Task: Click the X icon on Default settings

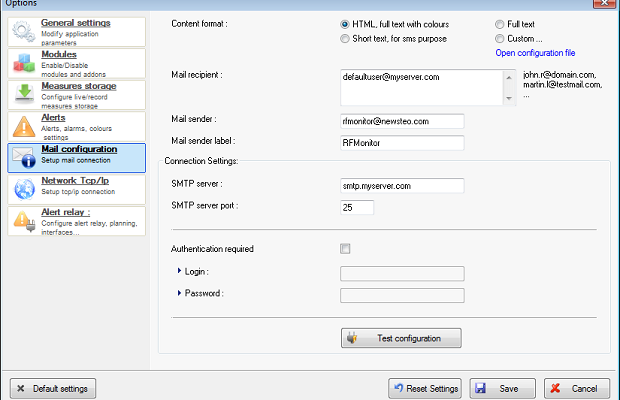Action: (21, 389)
